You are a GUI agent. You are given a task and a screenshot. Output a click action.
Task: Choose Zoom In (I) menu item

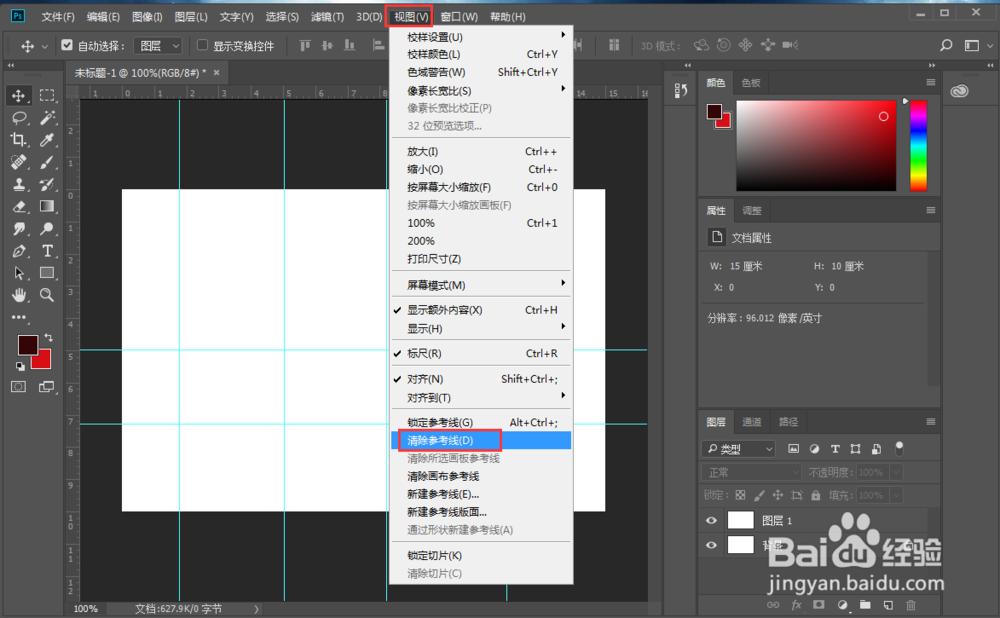point(481,151)
